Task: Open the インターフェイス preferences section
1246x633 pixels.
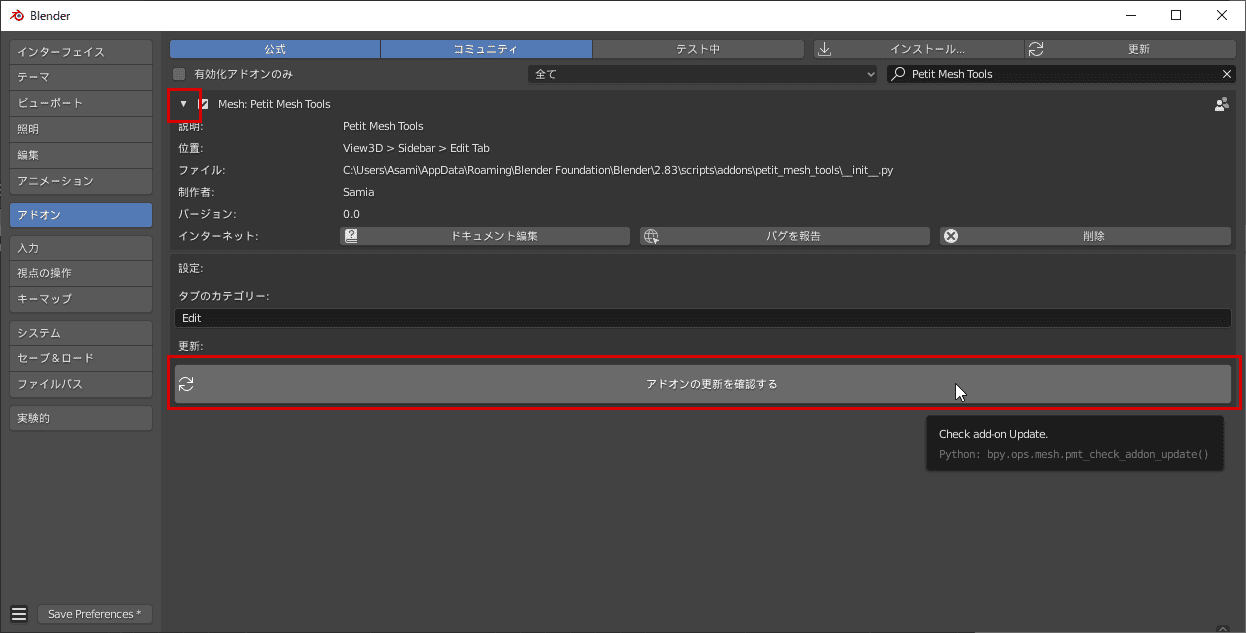Action: (81, 52)
